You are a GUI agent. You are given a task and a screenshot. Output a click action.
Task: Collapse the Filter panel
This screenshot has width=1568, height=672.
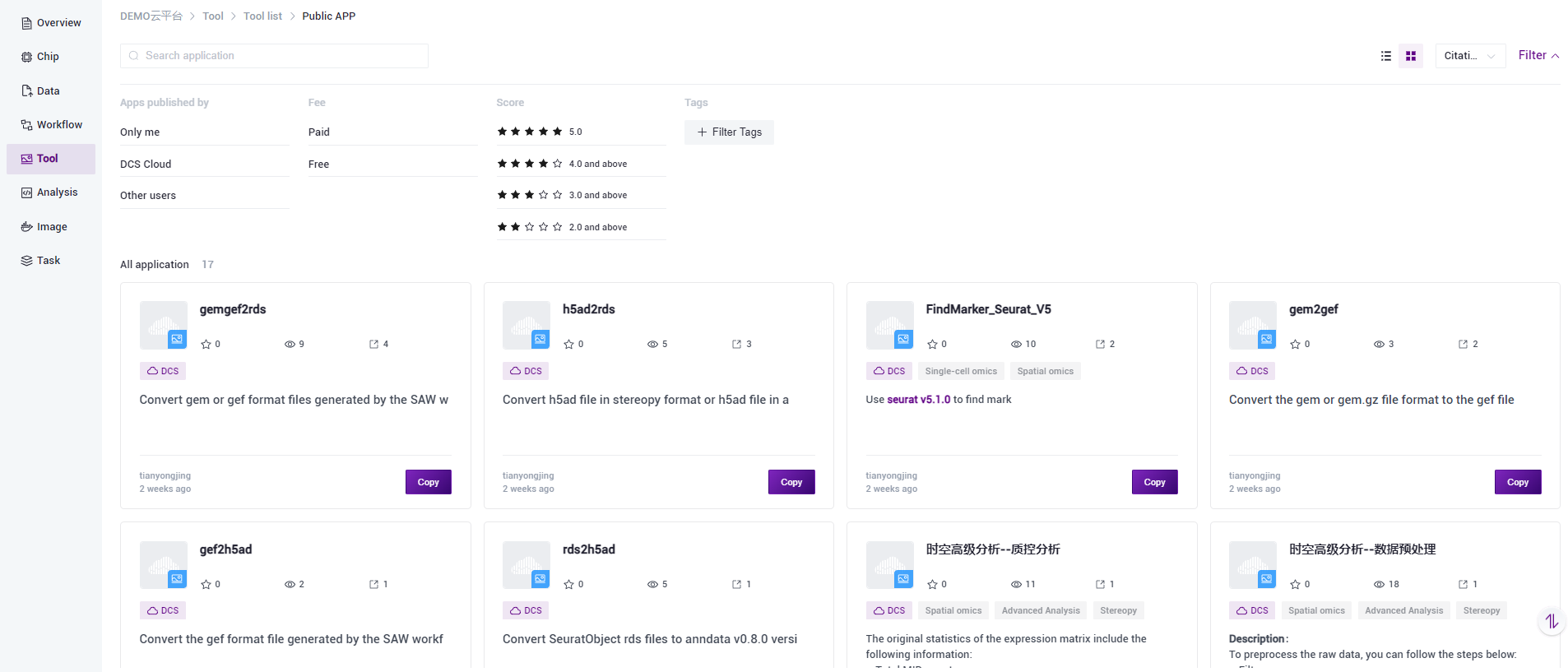click(1538, 55)
